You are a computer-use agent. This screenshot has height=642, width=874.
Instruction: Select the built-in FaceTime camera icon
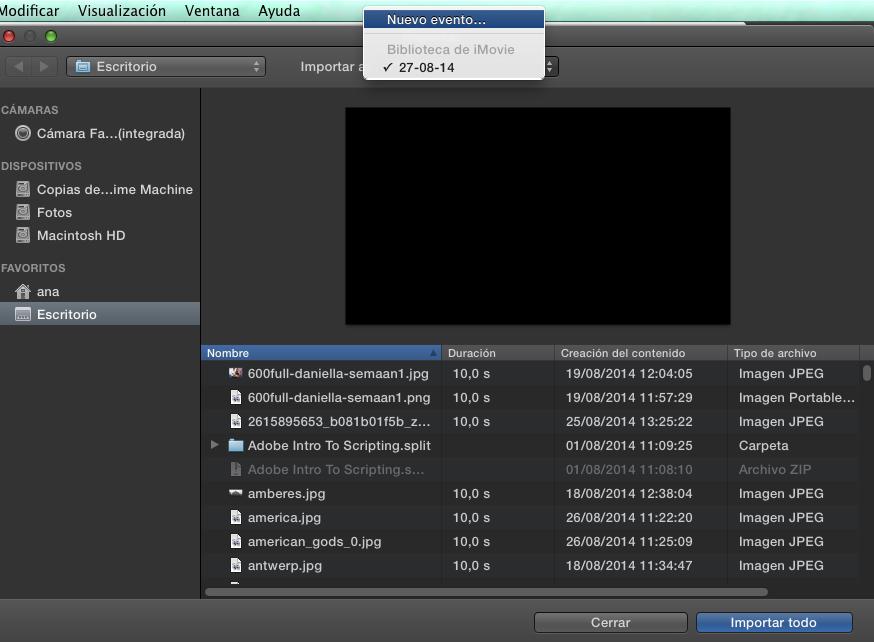(22, 133)
